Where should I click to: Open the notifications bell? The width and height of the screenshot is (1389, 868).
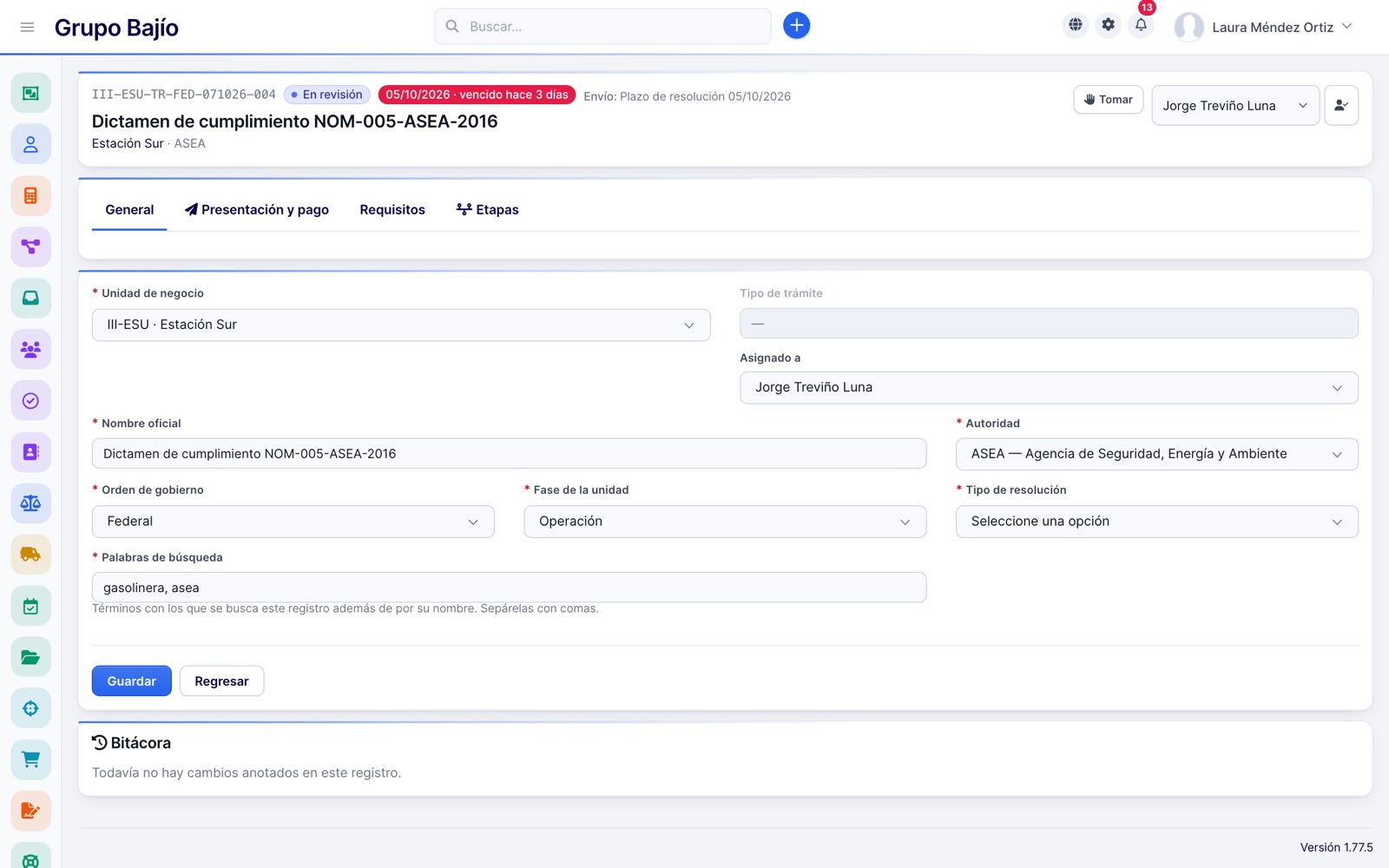click(1141, 25)
